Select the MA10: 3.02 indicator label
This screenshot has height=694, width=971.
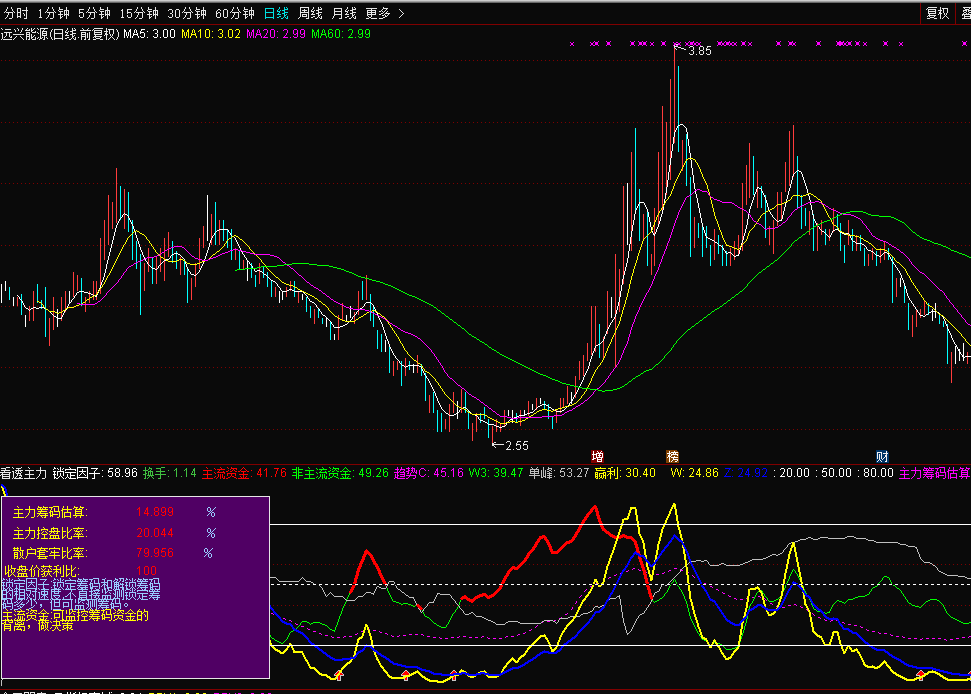tap(211, 34)
